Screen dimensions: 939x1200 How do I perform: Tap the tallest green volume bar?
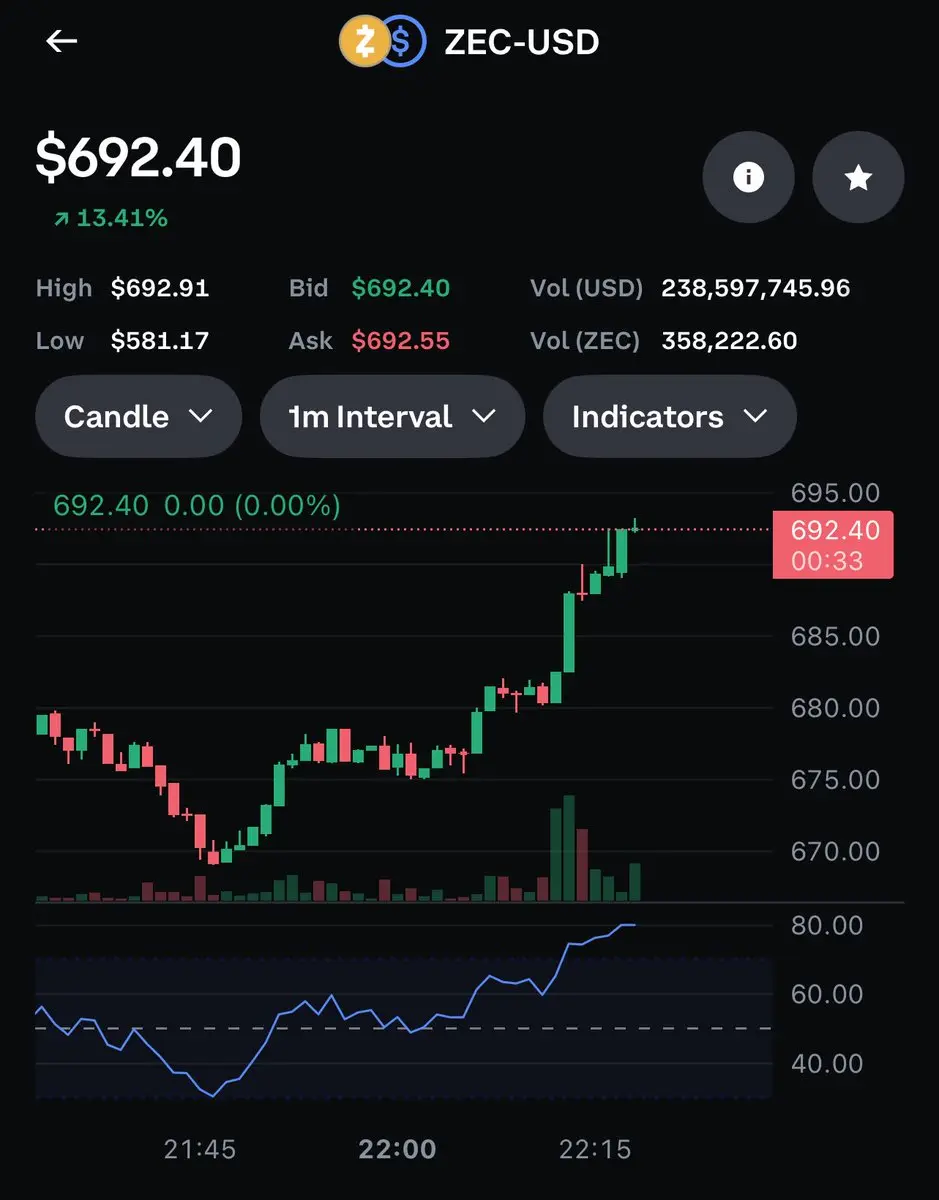(x=569, y=848)
